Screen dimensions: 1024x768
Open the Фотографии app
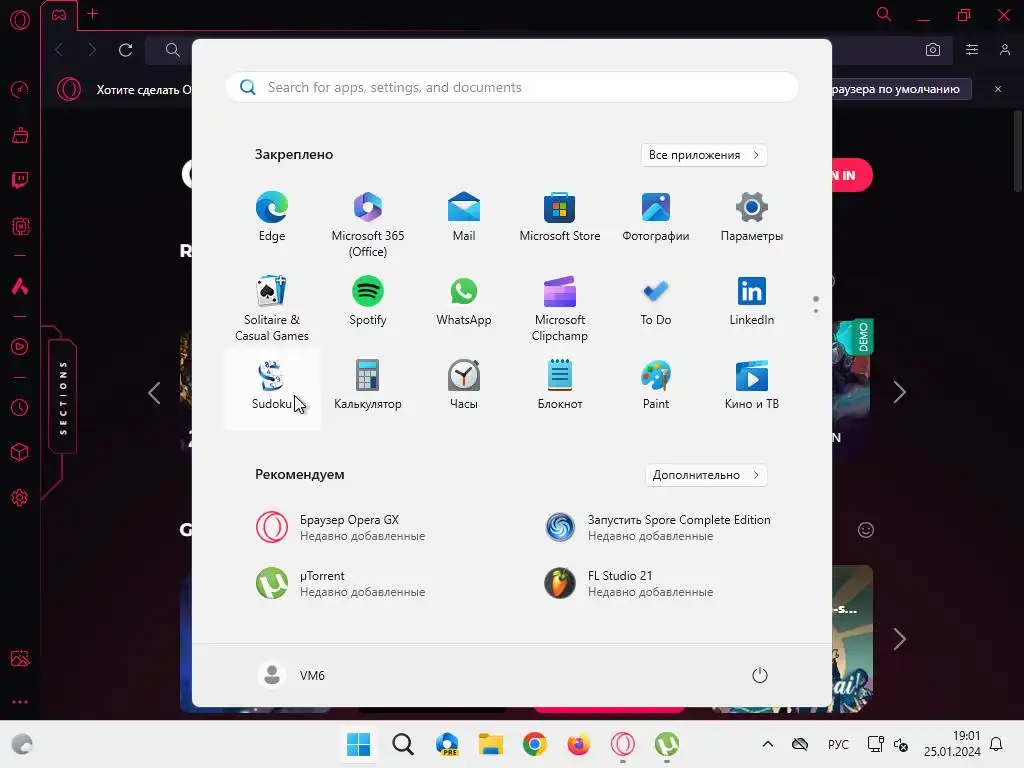[x=656, y=217]
